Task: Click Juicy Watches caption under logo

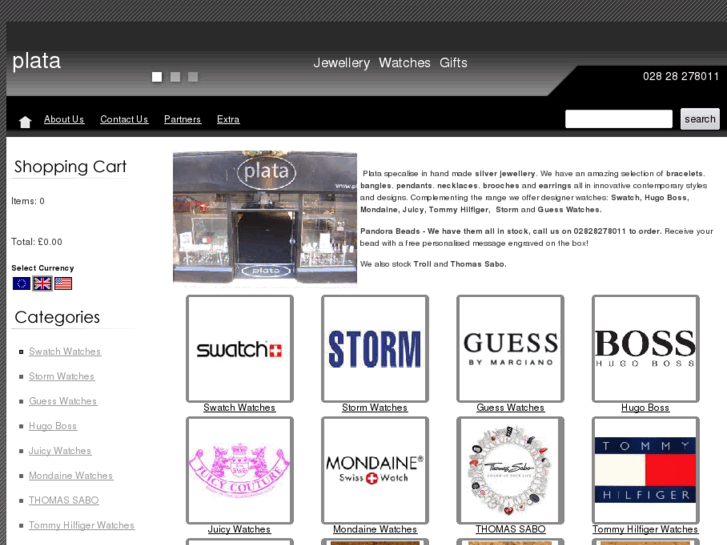Action: click(239, 529)
